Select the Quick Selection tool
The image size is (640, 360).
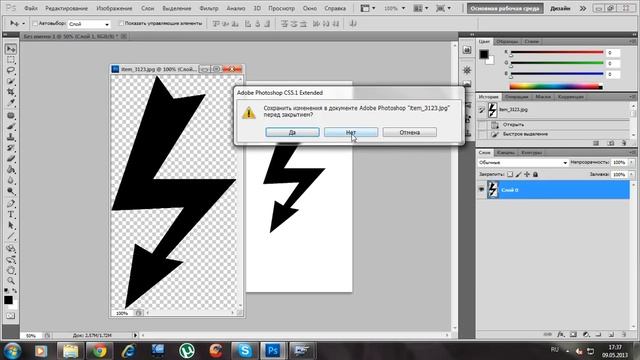click(x=11, y=81)
